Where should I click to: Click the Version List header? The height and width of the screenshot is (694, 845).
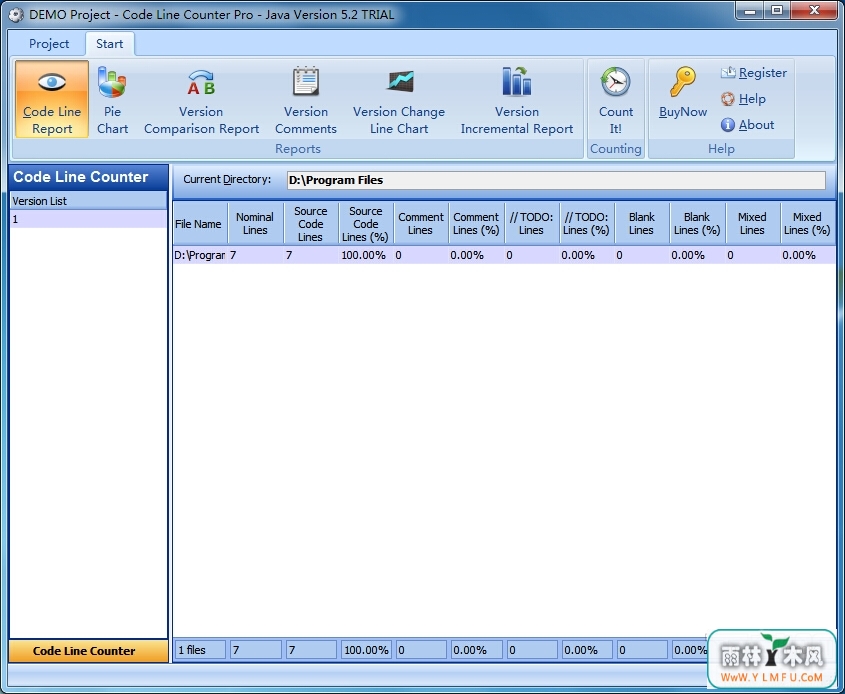pyautogui.click(x=88, y=201)
